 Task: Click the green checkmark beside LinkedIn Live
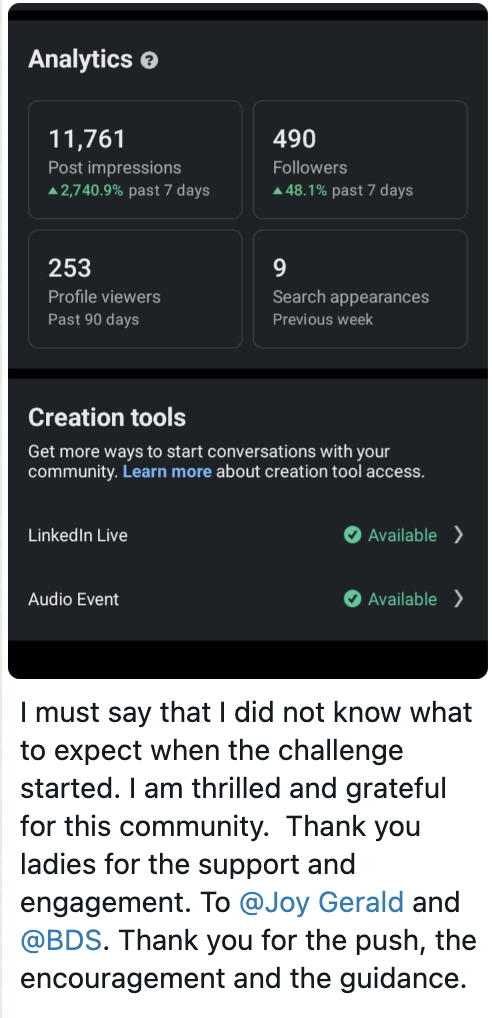click(352, 535)
